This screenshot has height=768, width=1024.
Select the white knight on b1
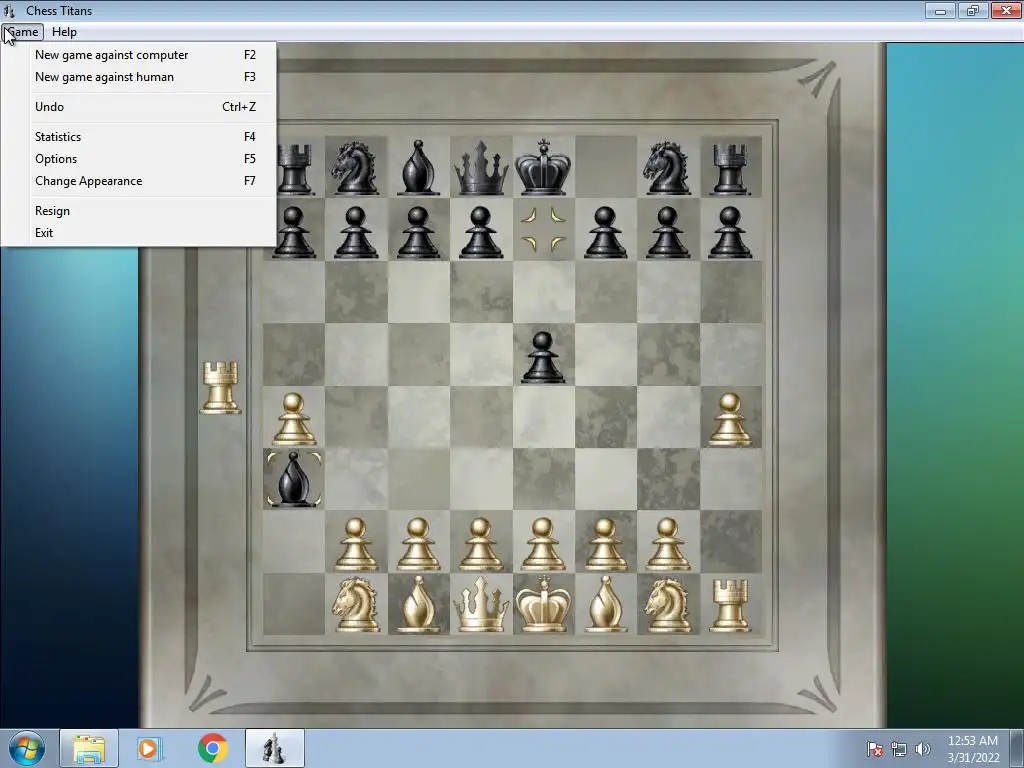coord(355,605)
